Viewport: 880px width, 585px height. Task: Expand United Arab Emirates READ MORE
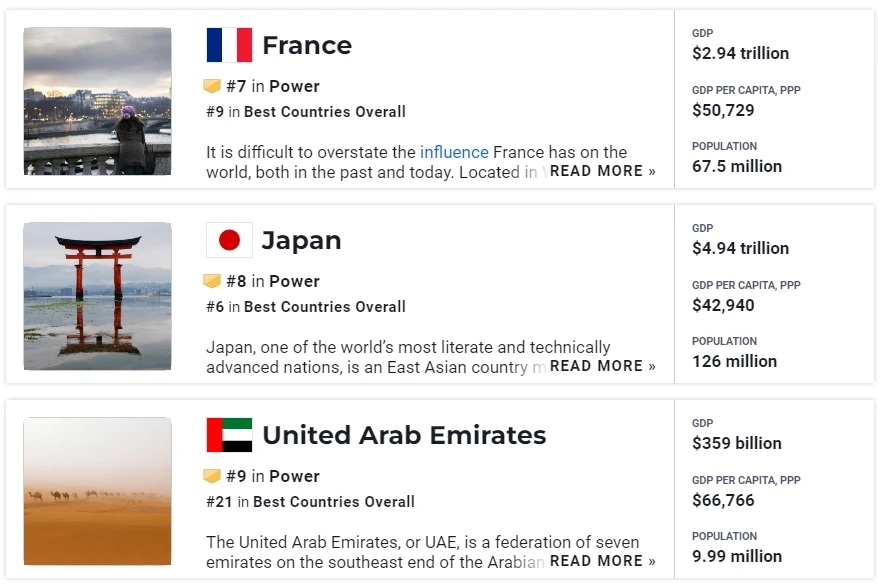[x=602, y=561]
